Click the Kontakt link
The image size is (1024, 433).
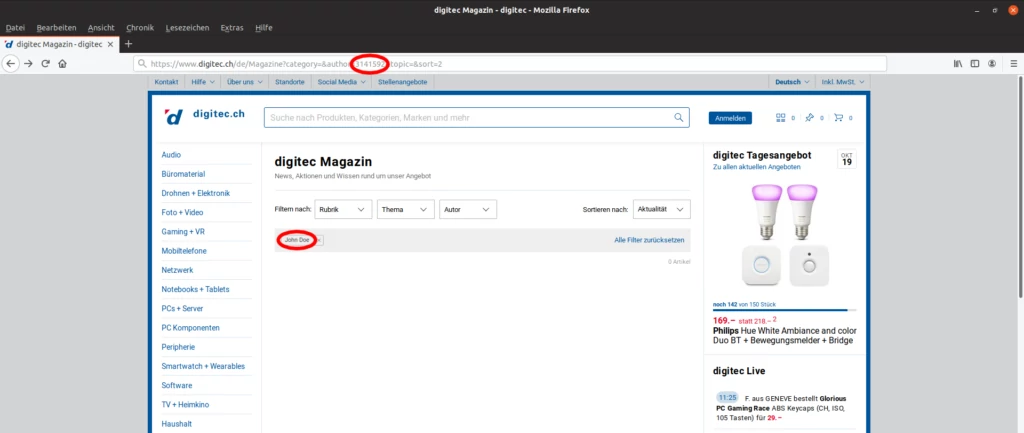pyautogui.click(x=167, y=82)
